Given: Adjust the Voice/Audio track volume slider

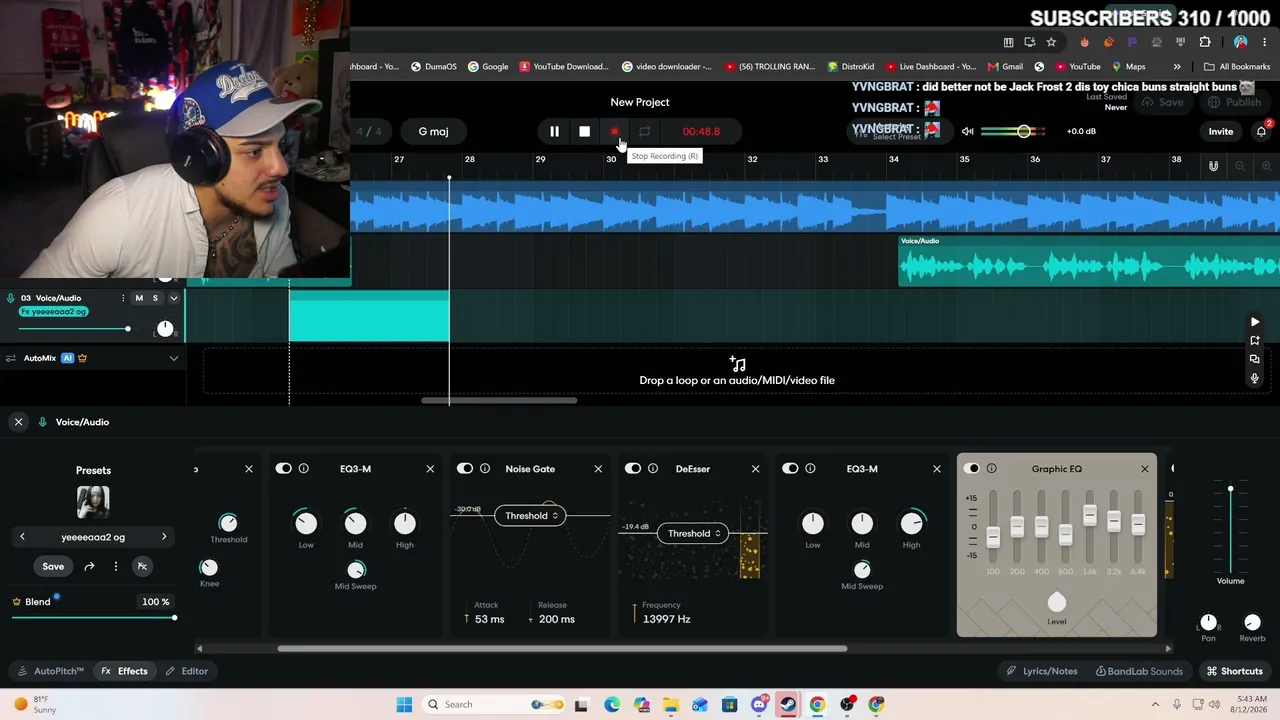Looking at the screenshot, I should coord(73,329).
